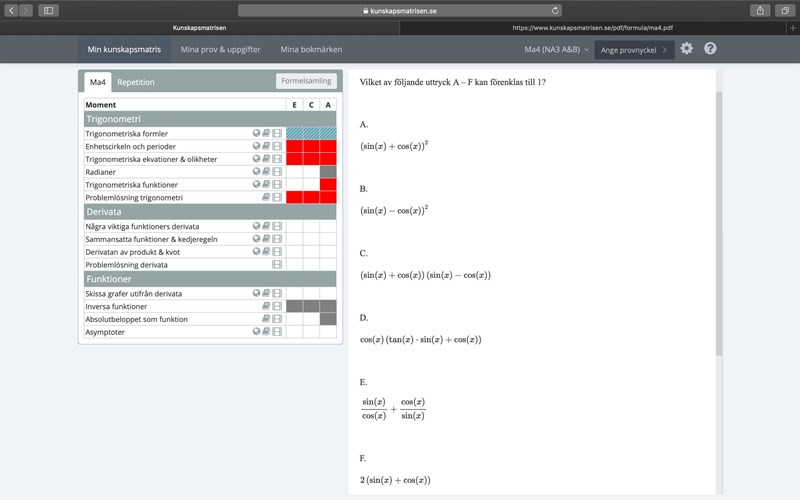Open new Safari tab with plus icon
Image resolution: width=800 pixels, height=500 pixels.
click(792, 28)
